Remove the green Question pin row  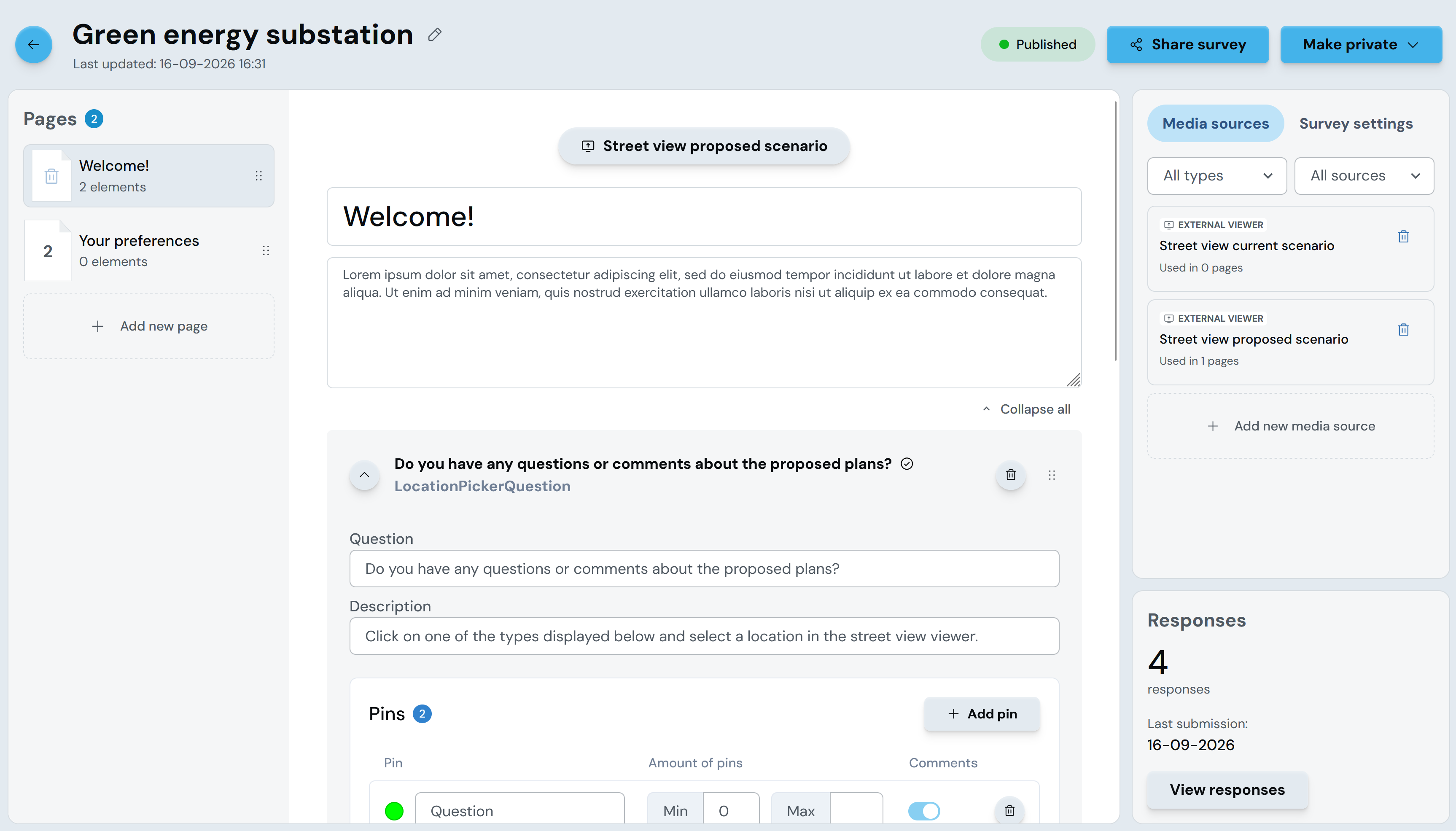[x=1009, y=810]
